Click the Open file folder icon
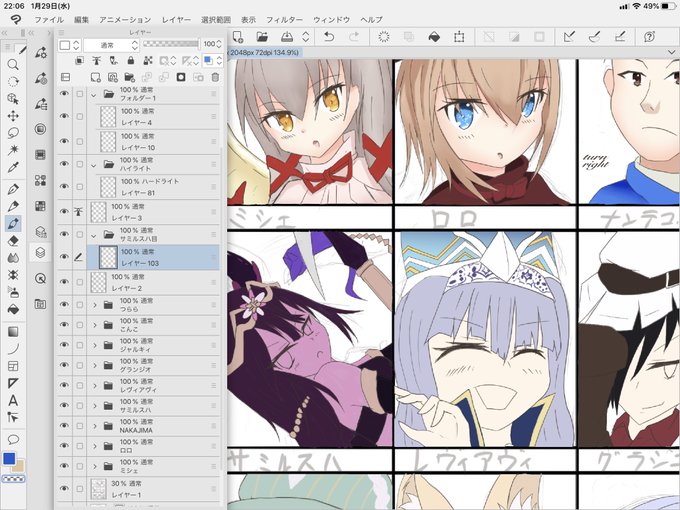Viewport: 680px width, 510px height. (262, 37)
